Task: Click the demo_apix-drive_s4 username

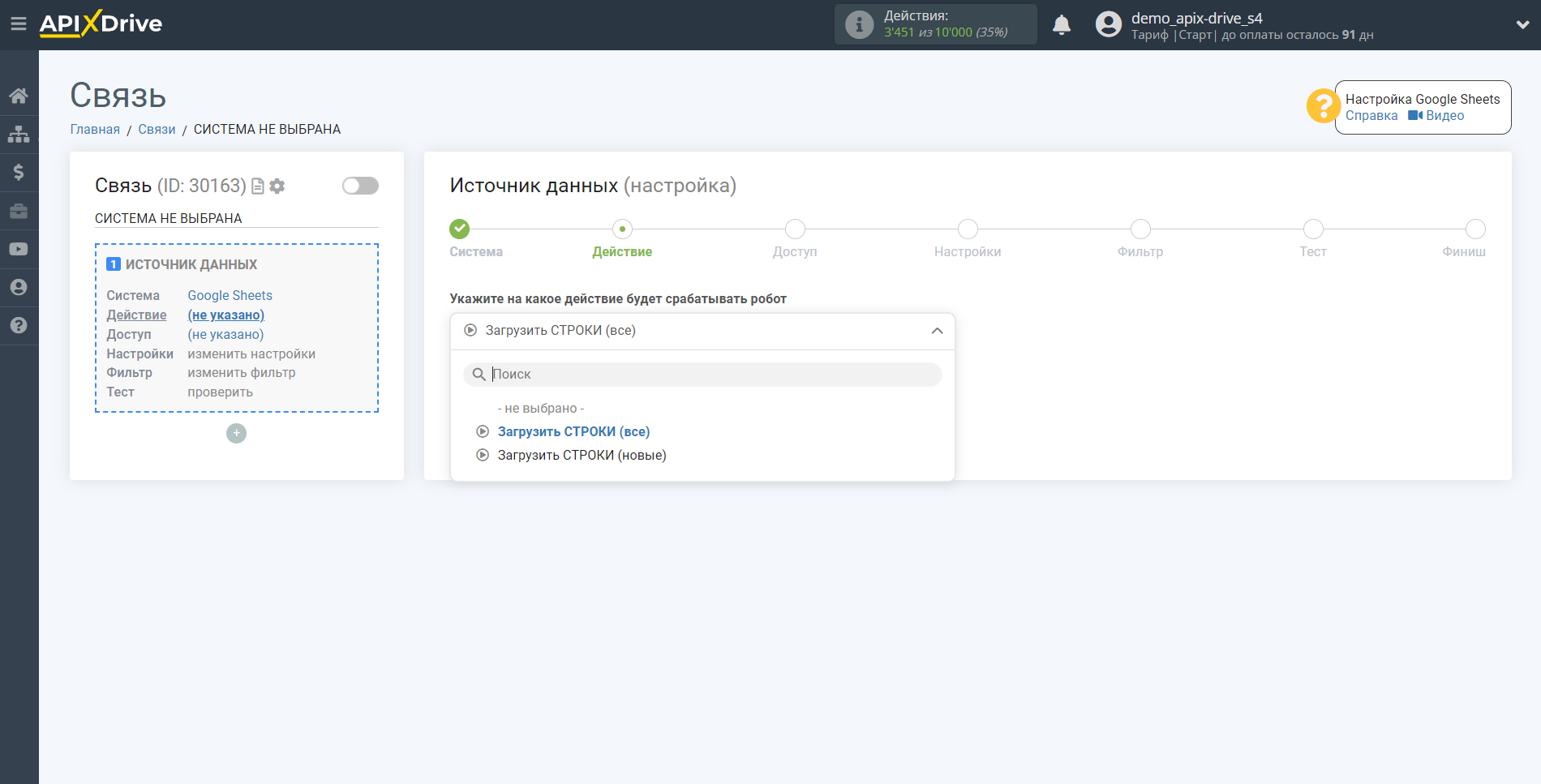Action: click(x=1197, y=18)
